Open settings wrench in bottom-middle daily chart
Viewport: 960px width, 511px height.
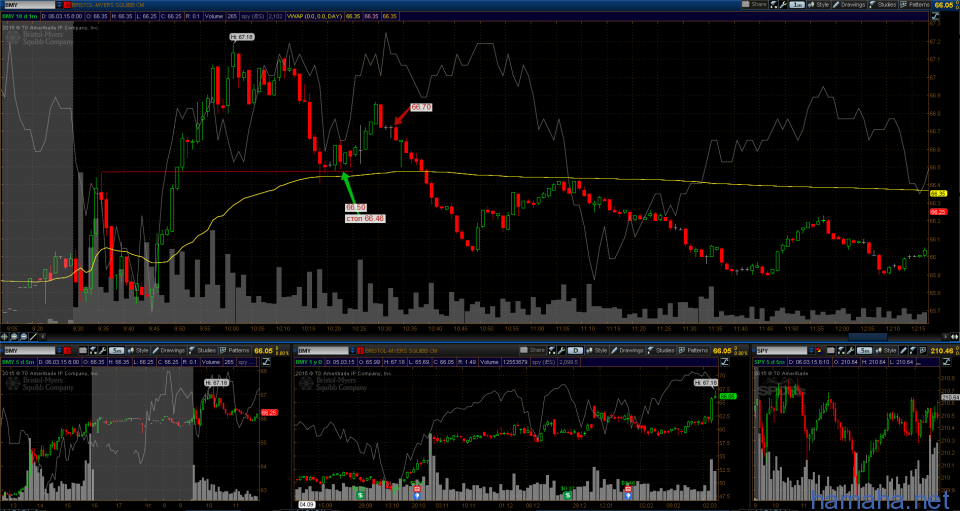pyautogui.click(x=561, y=351)
